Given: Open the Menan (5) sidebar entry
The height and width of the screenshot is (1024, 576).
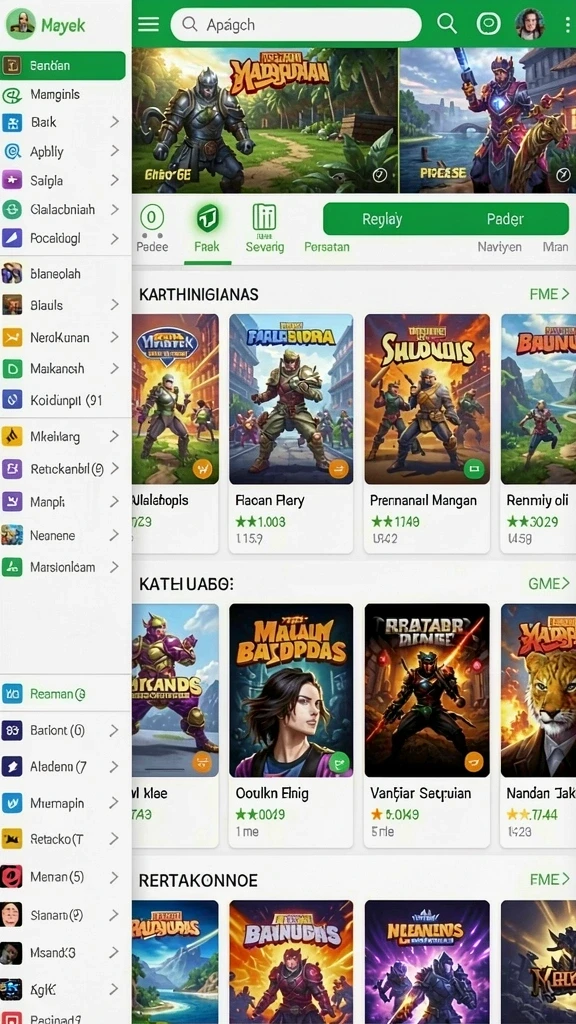Looking at the screenshot, I should (x=65, y=876).
